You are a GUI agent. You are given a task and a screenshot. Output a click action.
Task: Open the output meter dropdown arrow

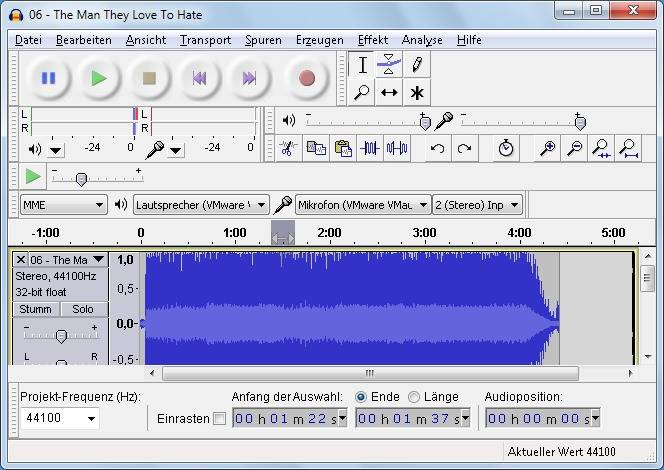[x=55, y=150]
